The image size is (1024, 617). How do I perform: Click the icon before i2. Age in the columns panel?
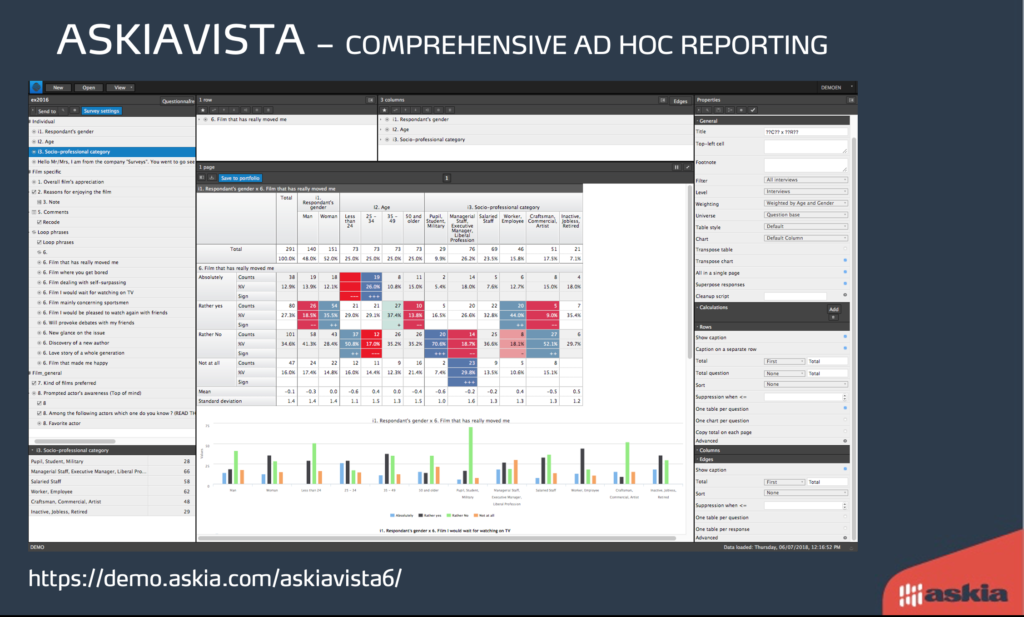click(x=387, y=129)
